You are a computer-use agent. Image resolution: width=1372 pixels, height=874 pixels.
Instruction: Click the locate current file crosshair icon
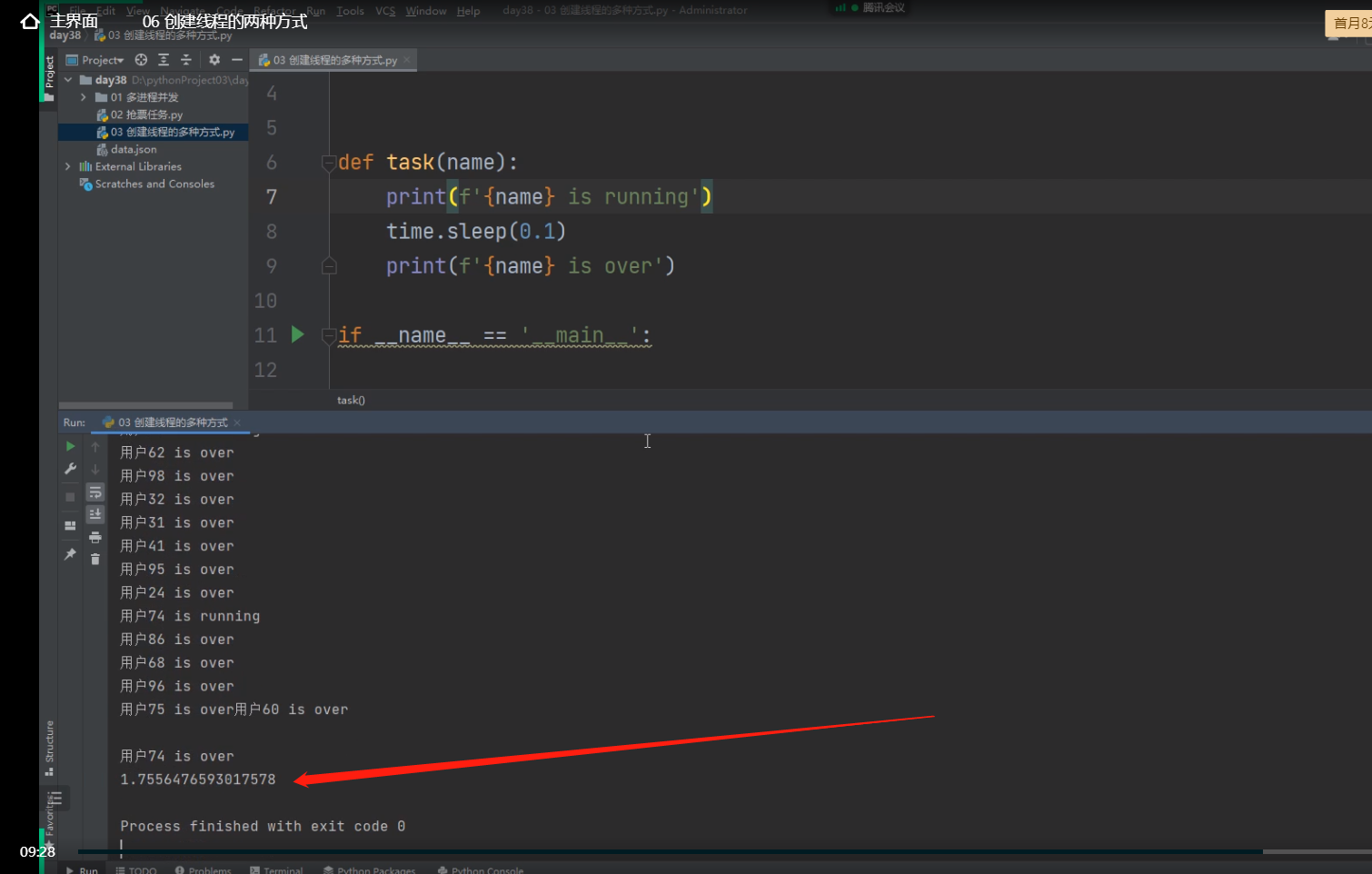click(141, 60)
